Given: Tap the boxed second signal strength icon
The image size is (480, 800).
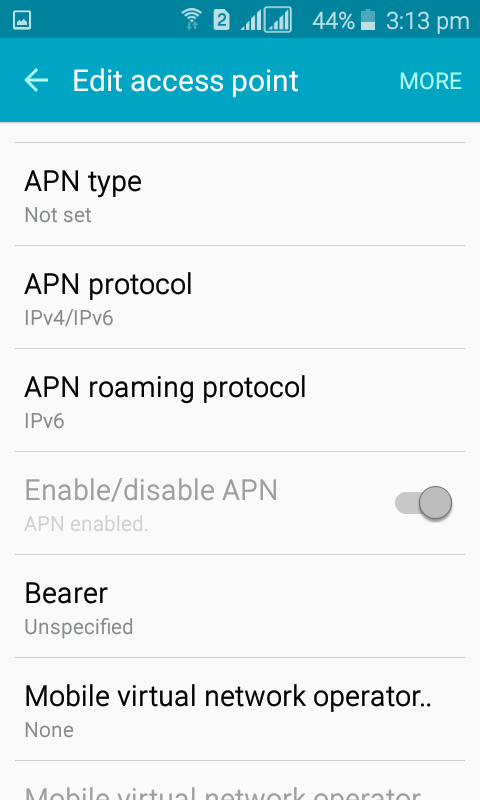Looking at the screenshot, I should [x=277, y=20].
